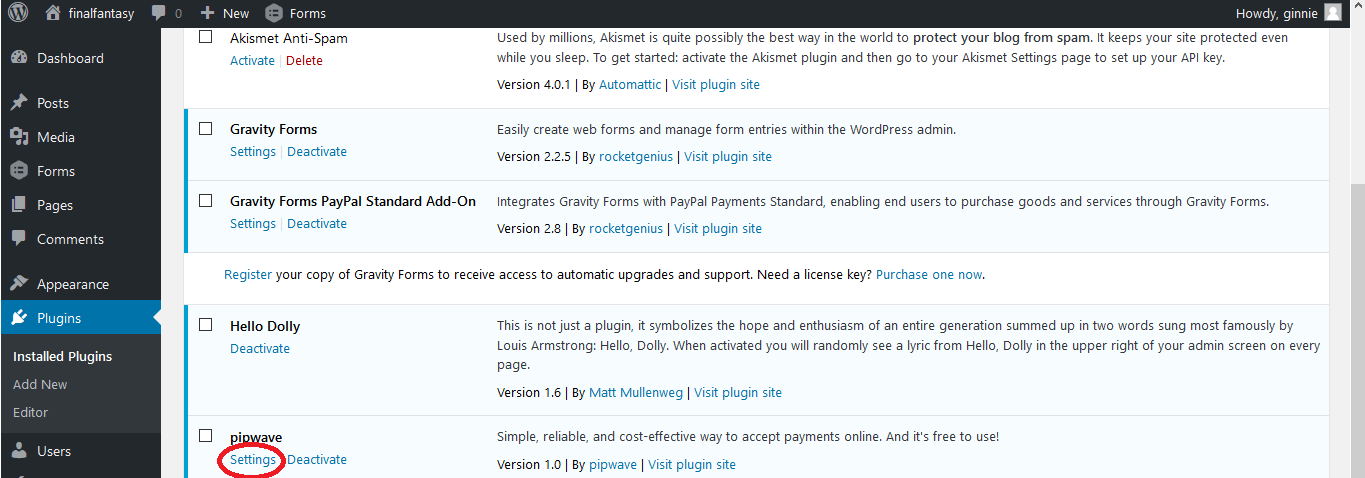1365x478 pixels.
Task: Activate the Akismet Anti-Spam plugin
Action: (252, 60)
